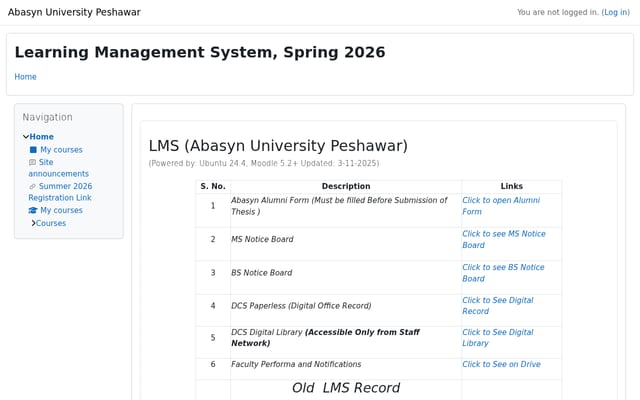The height and width of the screenshot is (400, 640).
Task: Open the Courses navigation item
Action: (x=51, y=223)
